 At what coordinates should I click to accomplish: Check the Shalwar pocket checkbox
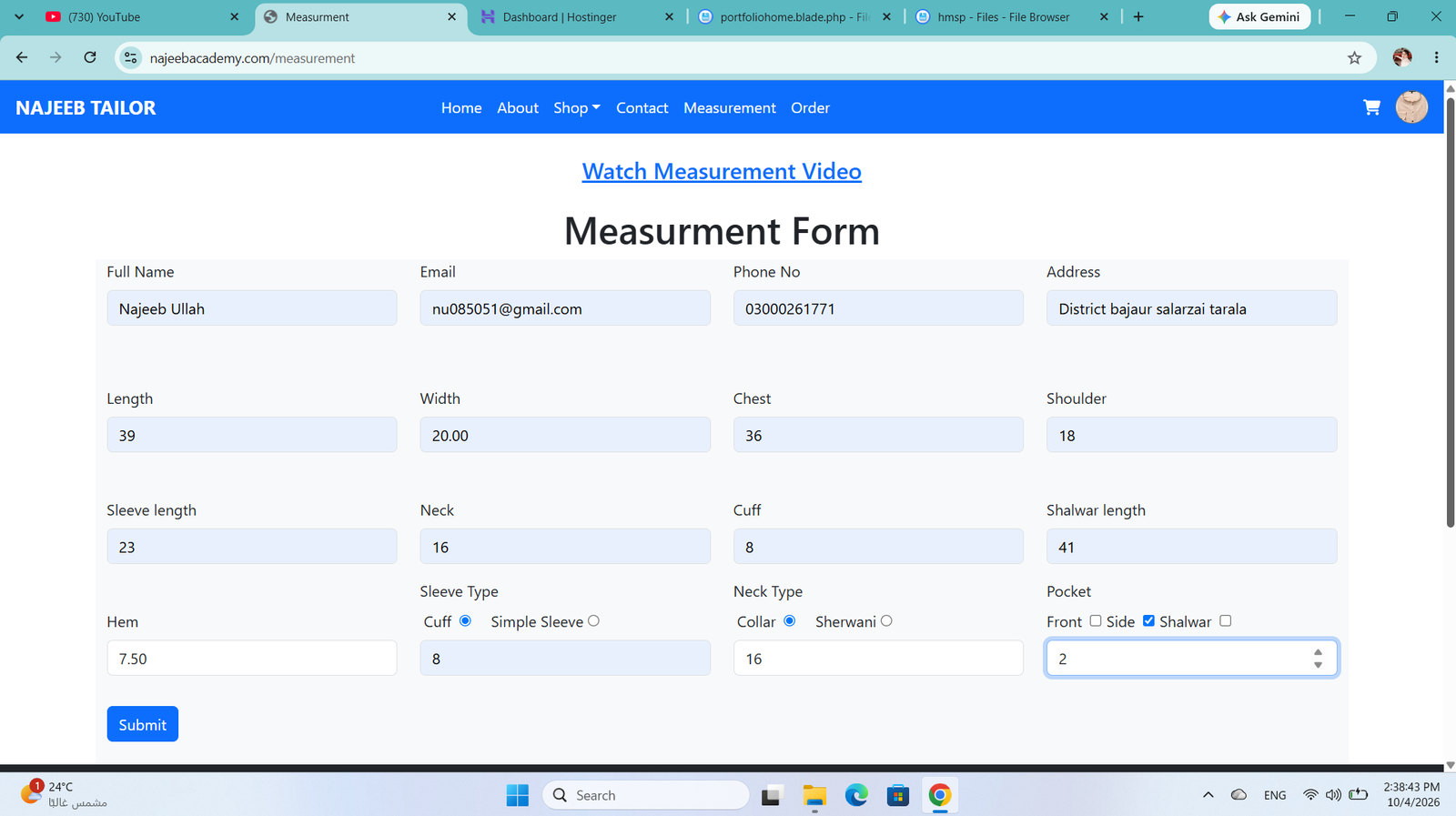pos(1226,620)
